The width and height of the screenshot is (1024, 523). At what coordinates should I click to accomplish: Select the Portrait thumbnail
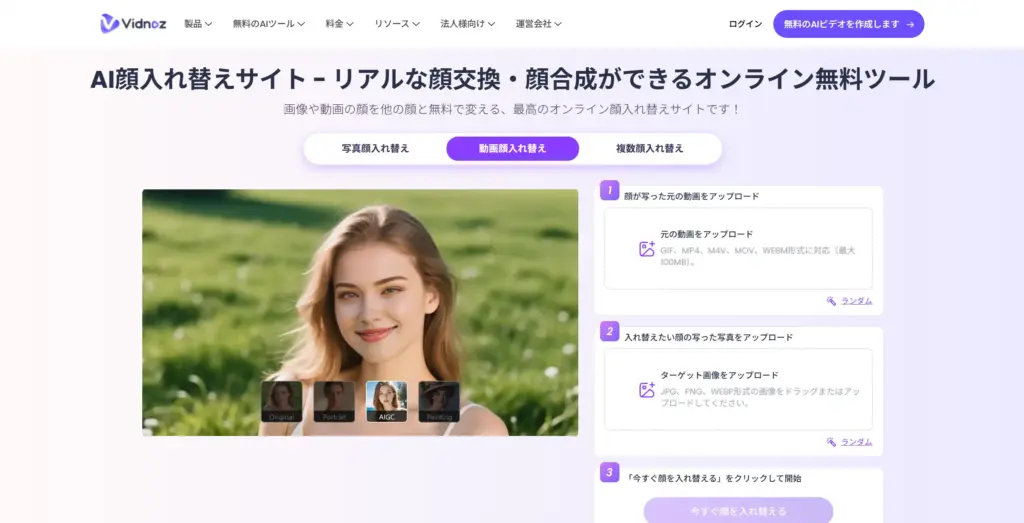(x=334, y=402)
